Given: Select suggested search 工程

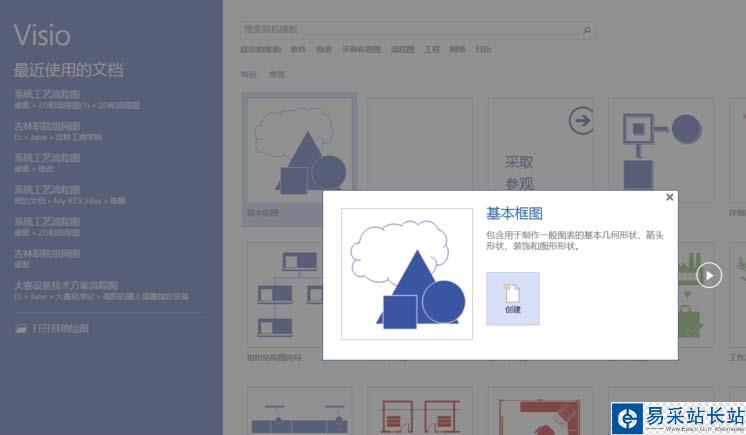Looking at the screenshot, I should pos(432,49).
